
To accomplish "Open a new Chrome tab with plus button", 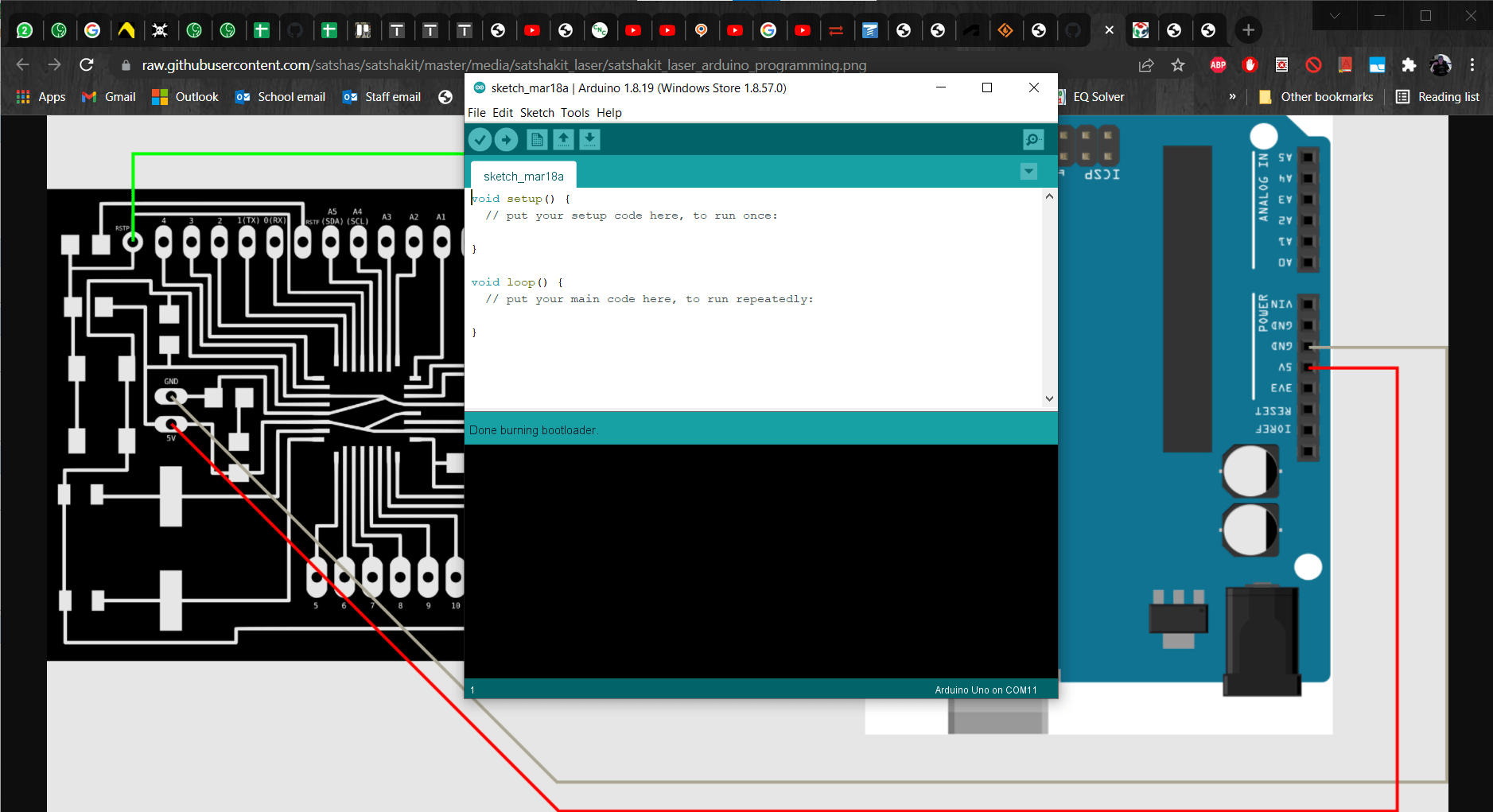I will tap(1249, 30).
